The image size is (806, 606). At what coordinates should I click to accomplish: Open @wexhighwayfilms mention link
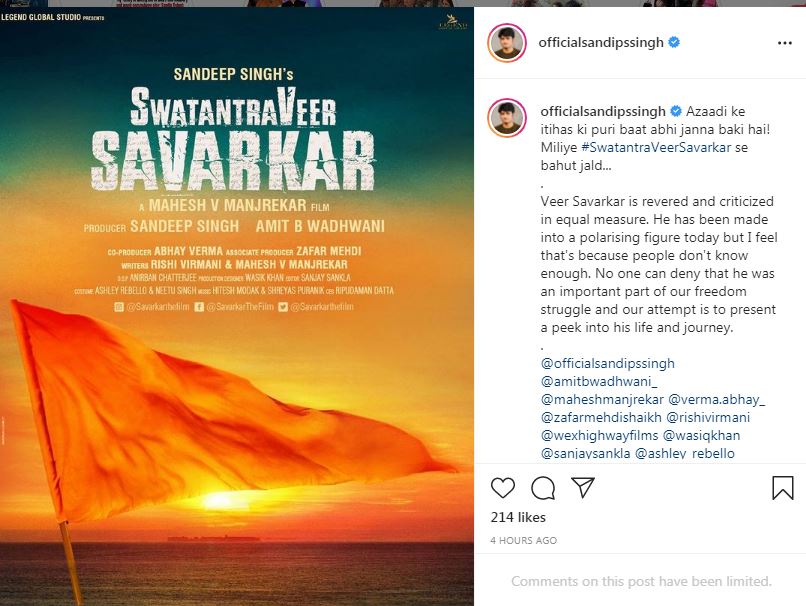point(599,435)
